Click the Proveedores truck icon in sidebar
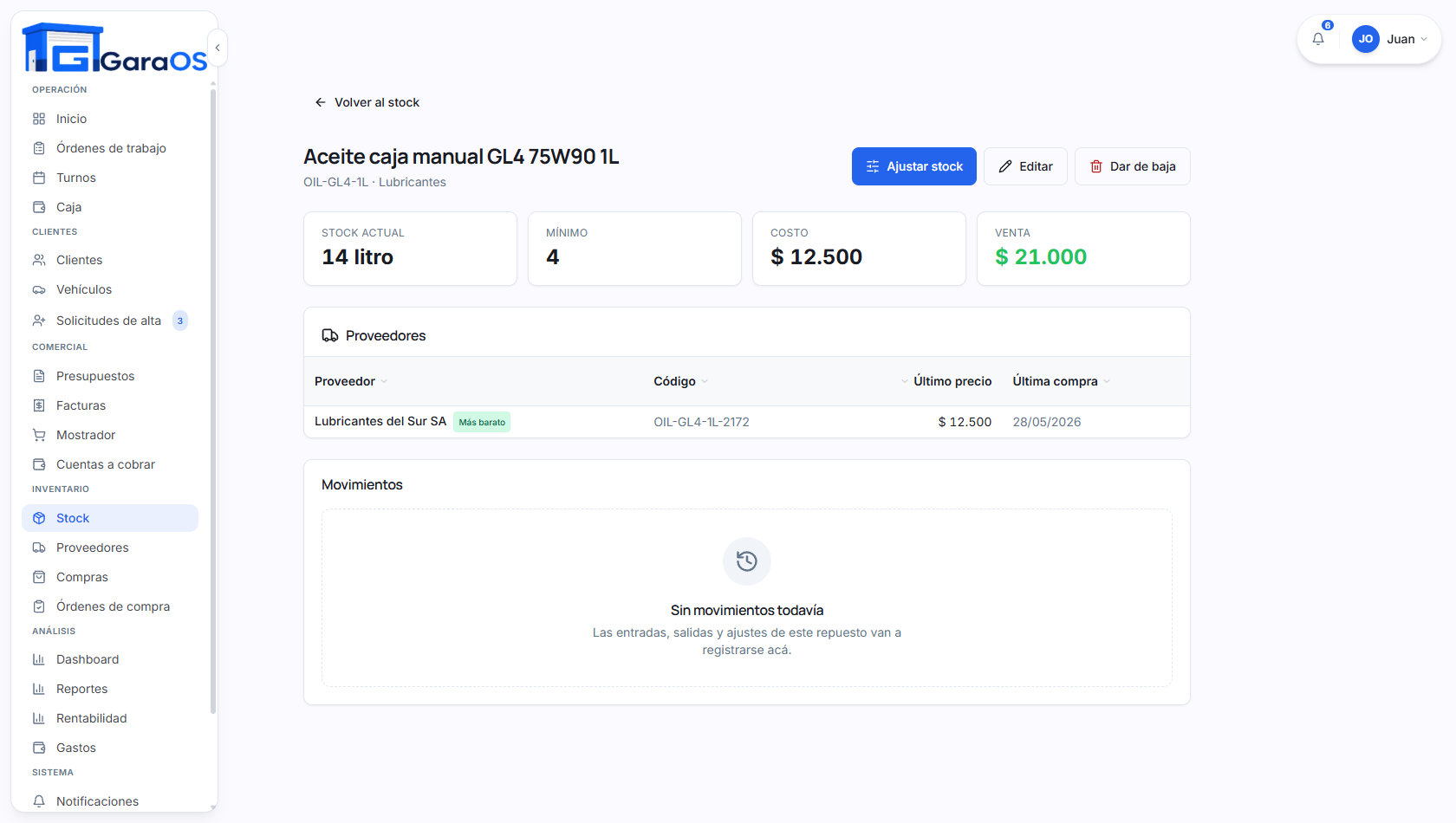 [x=39, y=548]
